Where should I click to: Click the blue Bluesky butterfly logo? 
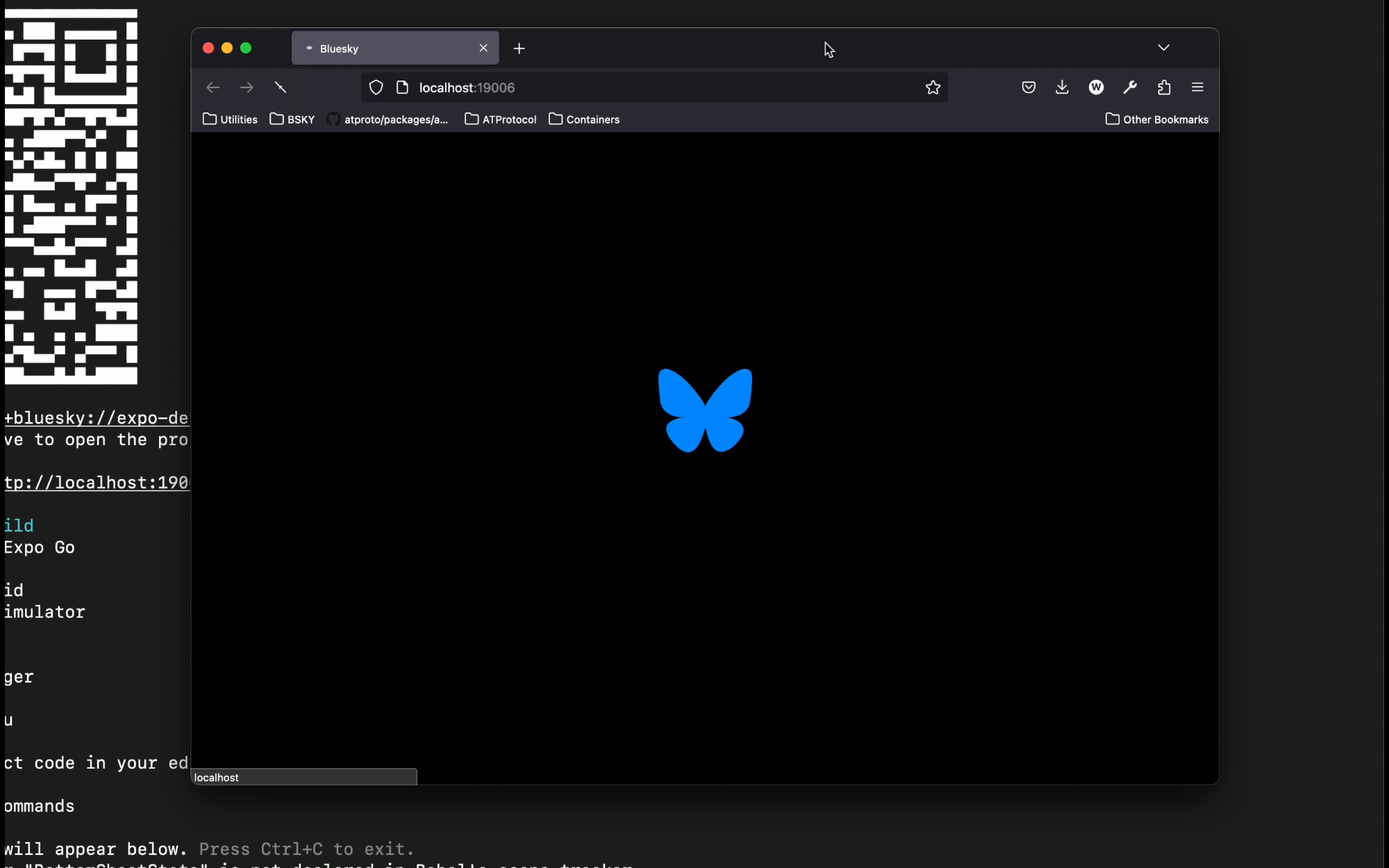point(705,410)
